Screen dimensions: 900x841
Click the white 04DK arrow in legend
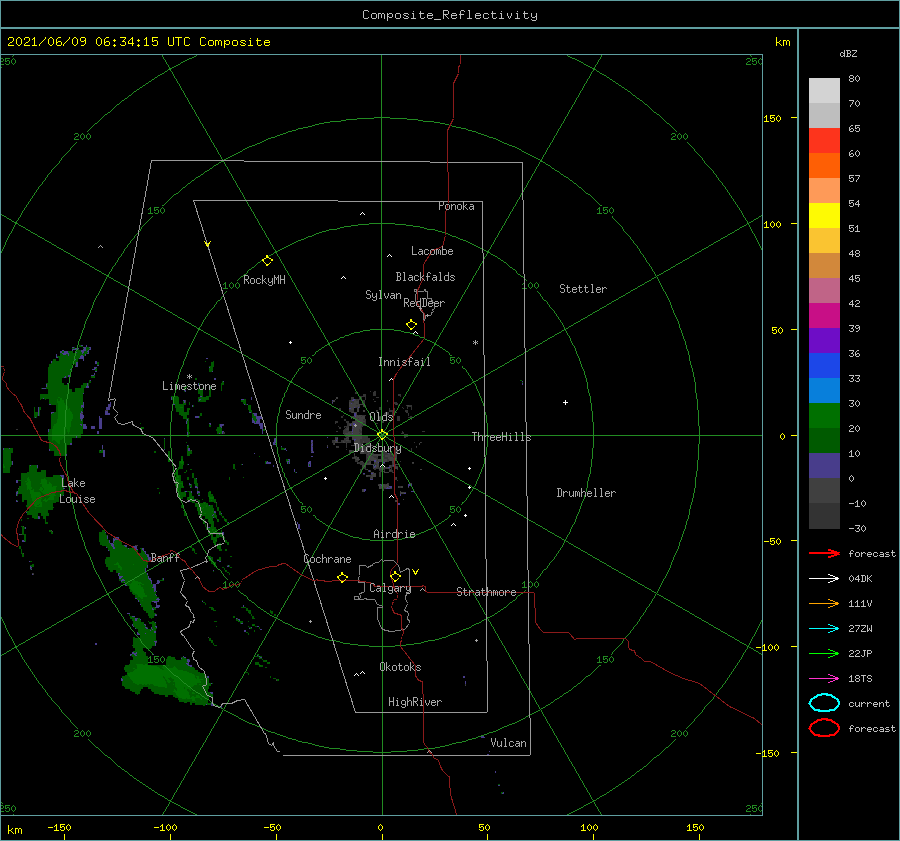tap(824, 578)
